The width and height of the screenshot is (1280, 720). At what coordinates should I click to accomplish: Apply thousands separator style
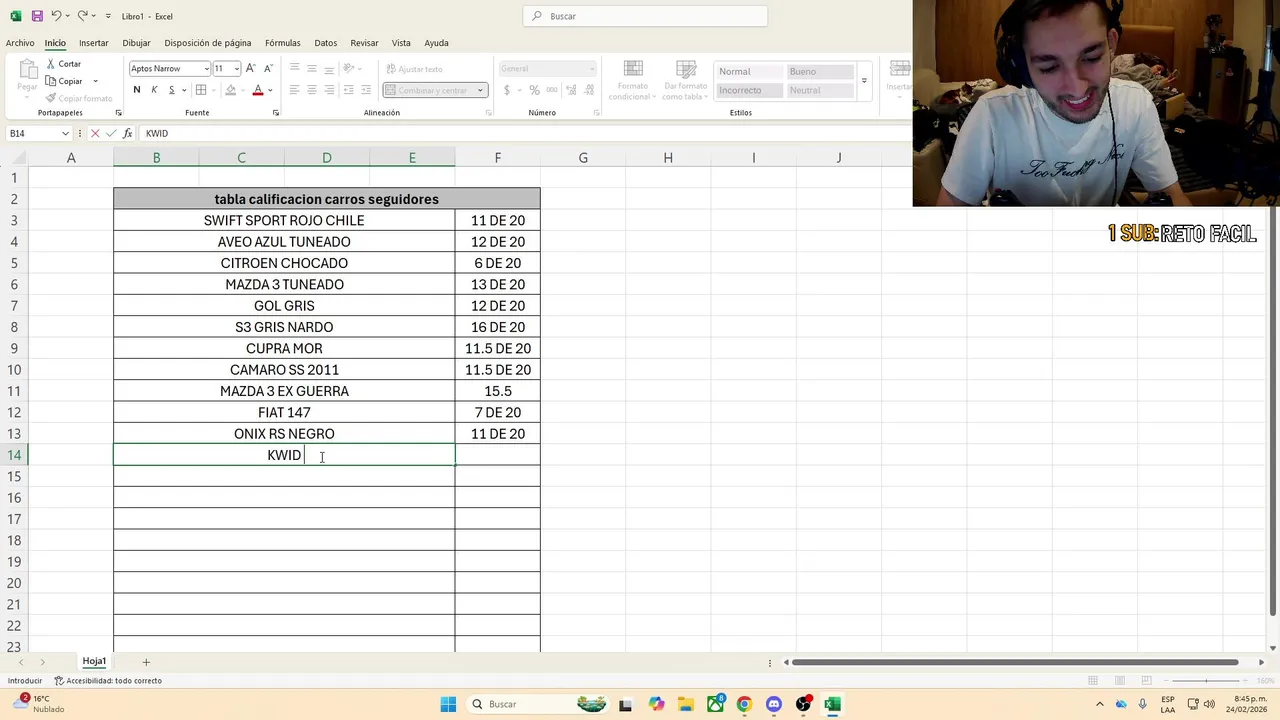552,90
